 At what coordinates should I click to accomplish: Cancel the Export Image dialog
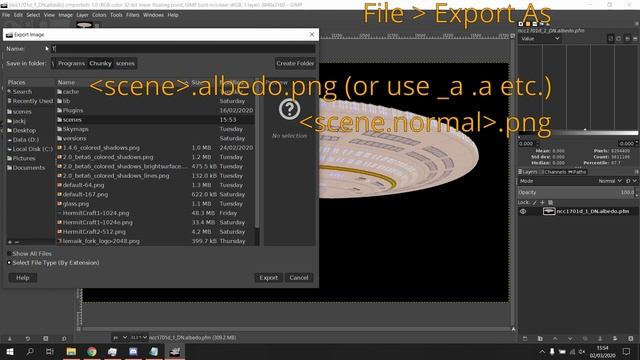(x=299, y=278)
